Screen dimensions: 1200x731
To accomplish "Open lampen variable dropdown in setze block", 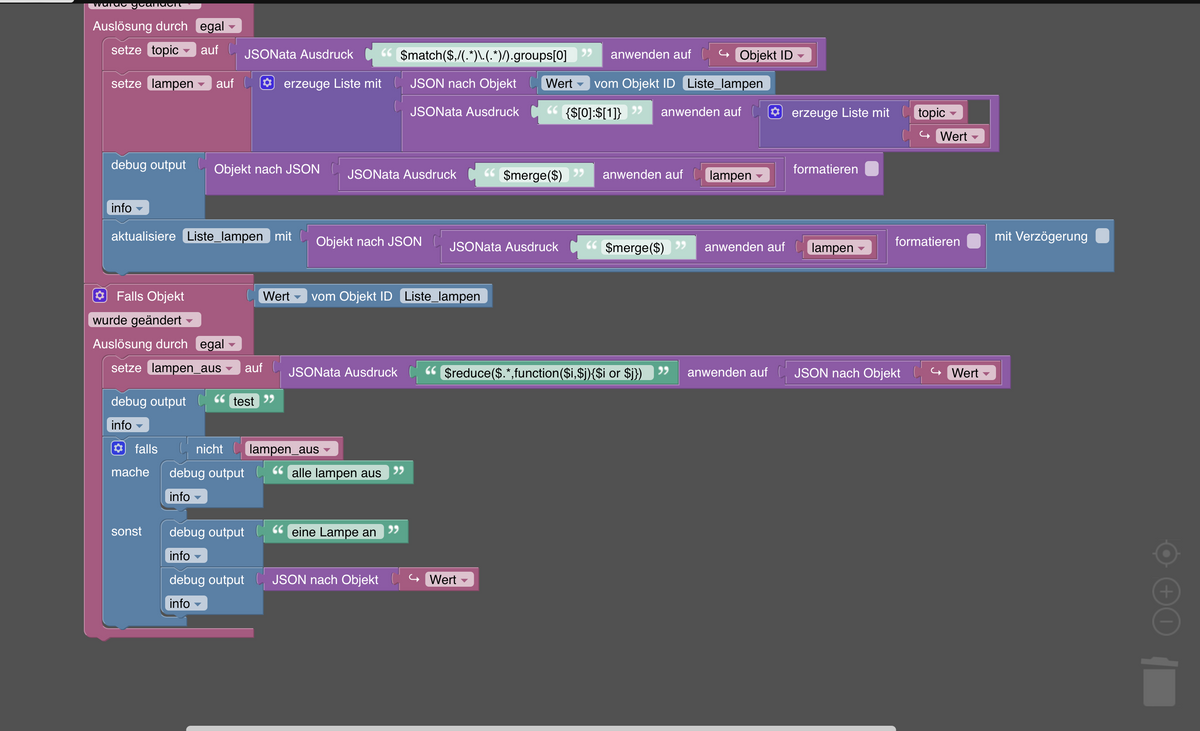I will click(179, 84).
